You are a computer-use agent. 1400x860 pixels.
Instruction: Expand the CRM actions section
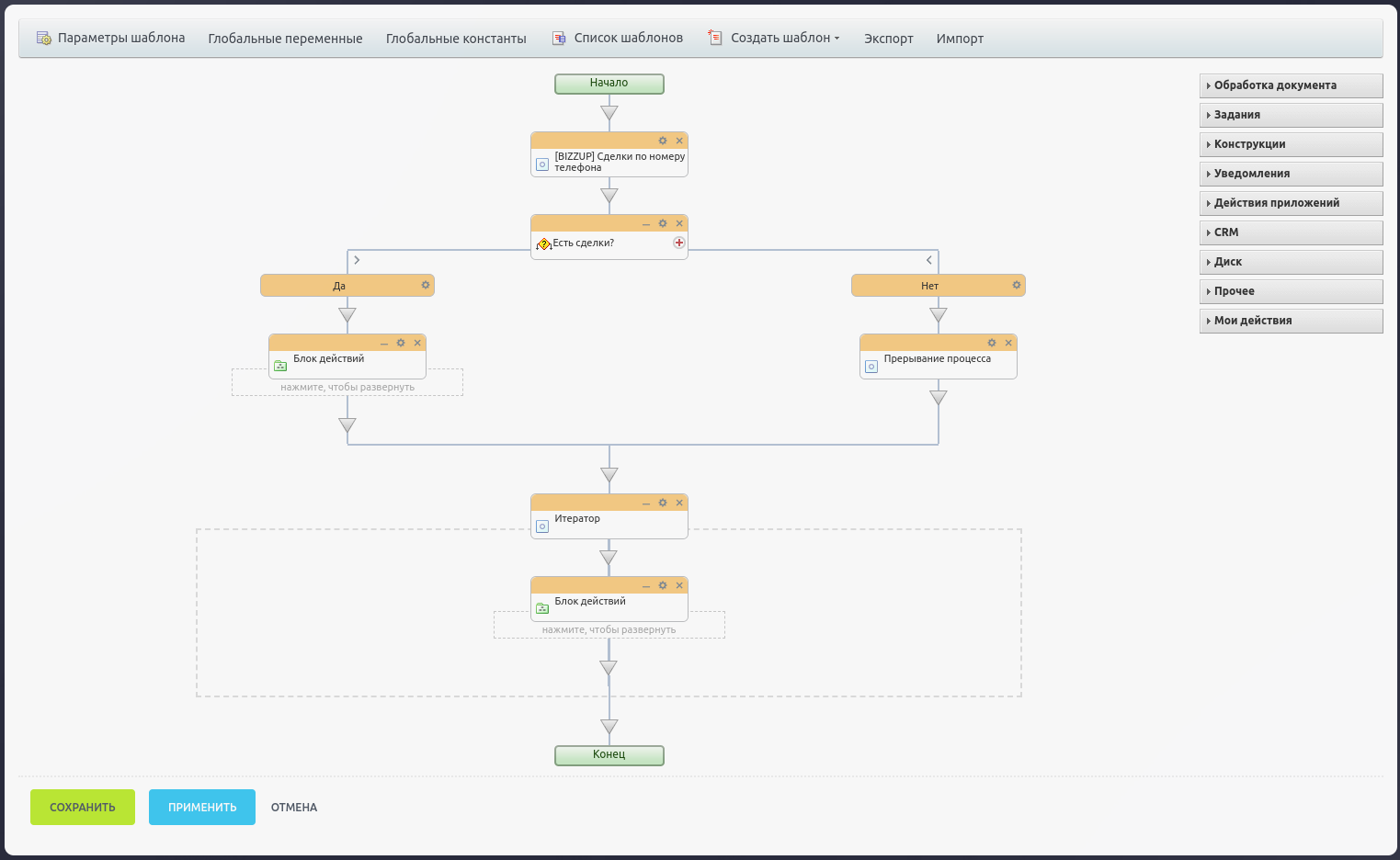coord(1291,232)
